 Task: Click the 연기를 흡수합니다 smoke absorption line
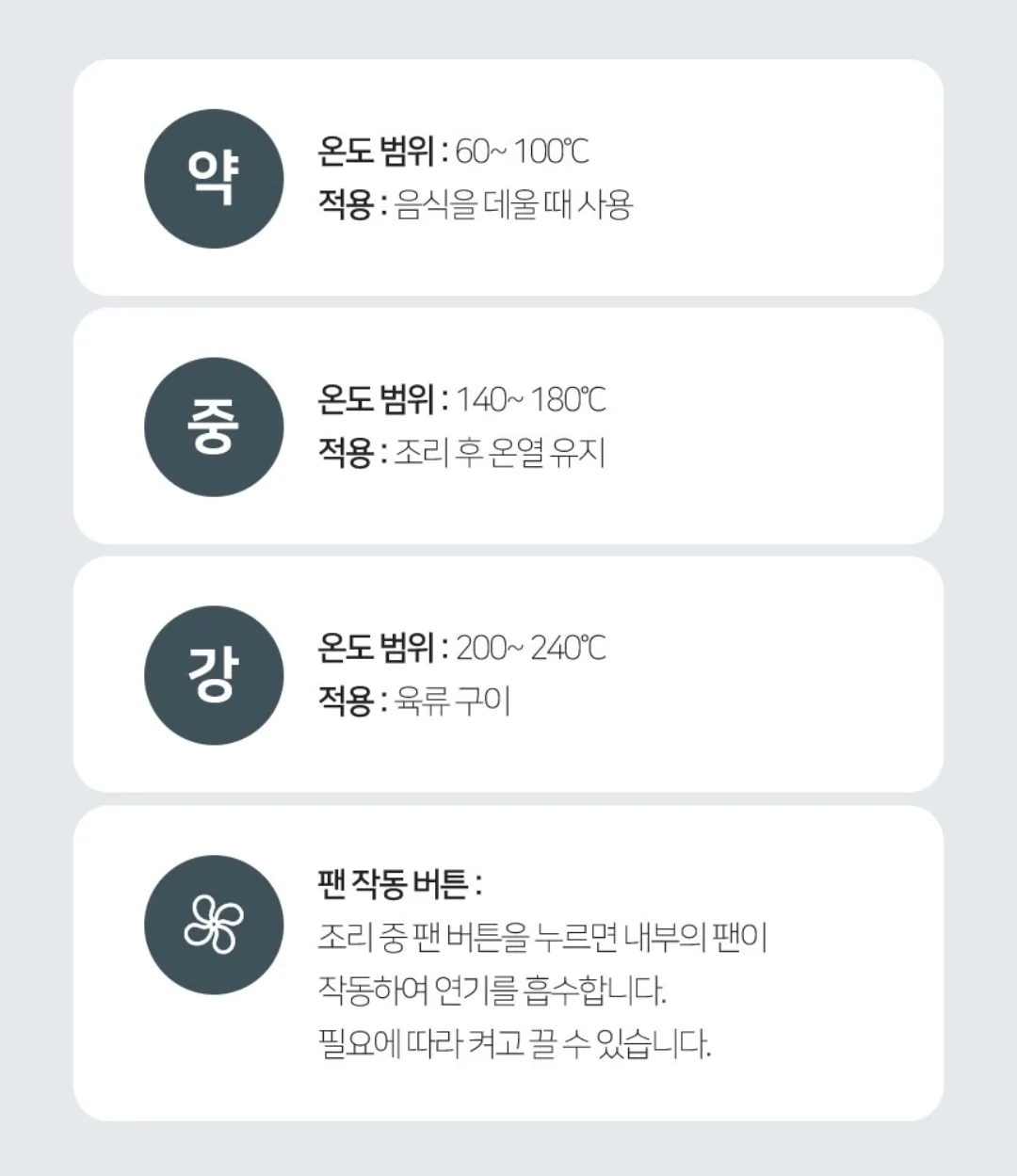click(492, 991)
